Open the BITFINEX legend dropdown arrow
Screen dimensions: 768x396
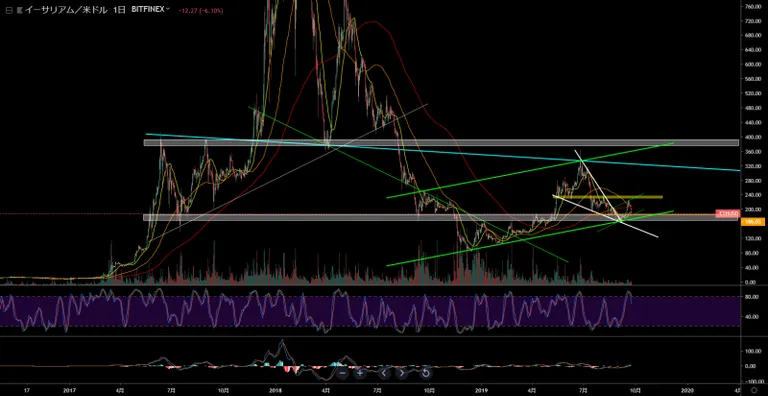168,9
